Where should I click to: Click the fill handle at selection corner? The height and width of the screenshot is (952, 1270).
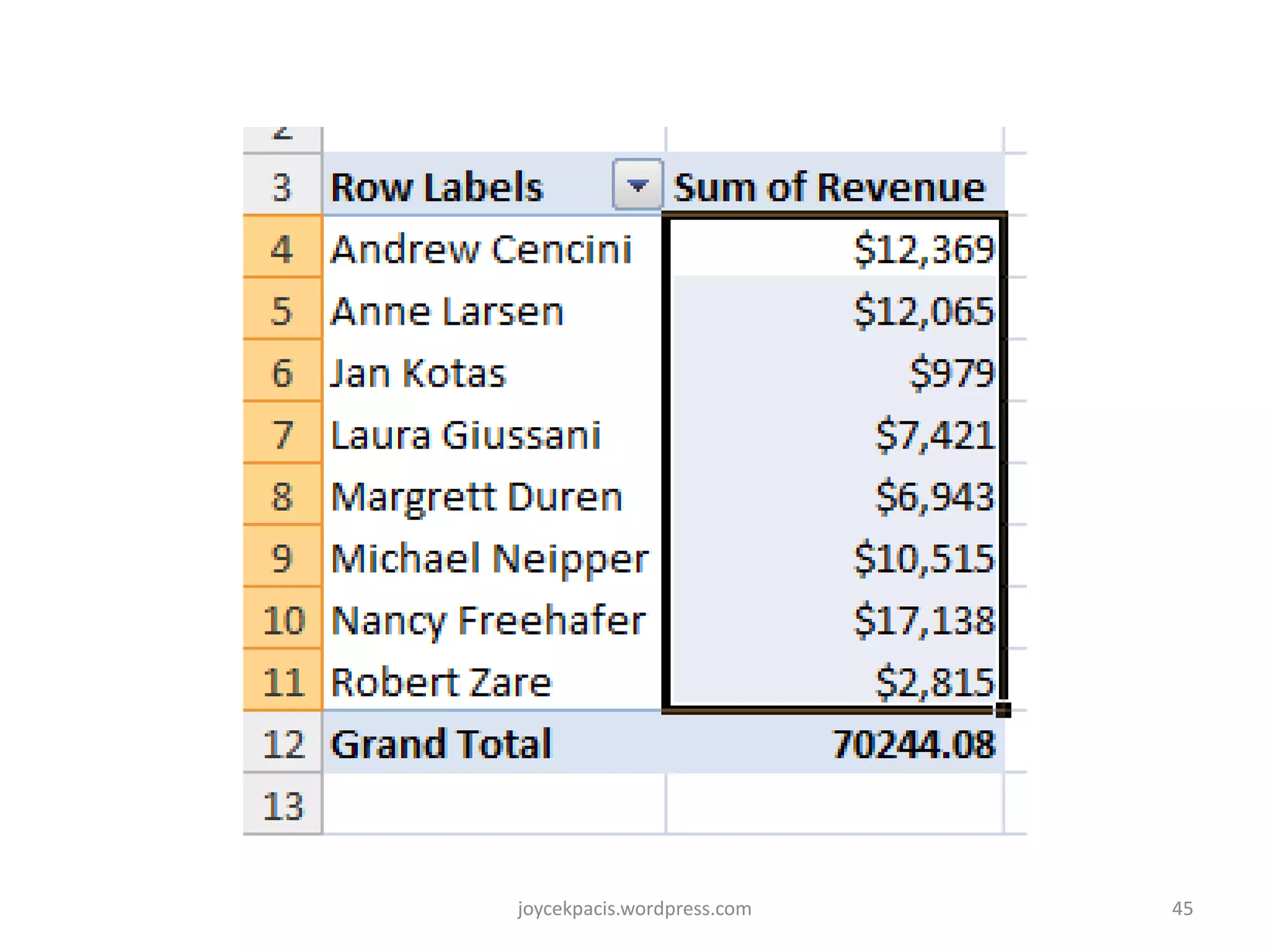[x=1003, y=710]
